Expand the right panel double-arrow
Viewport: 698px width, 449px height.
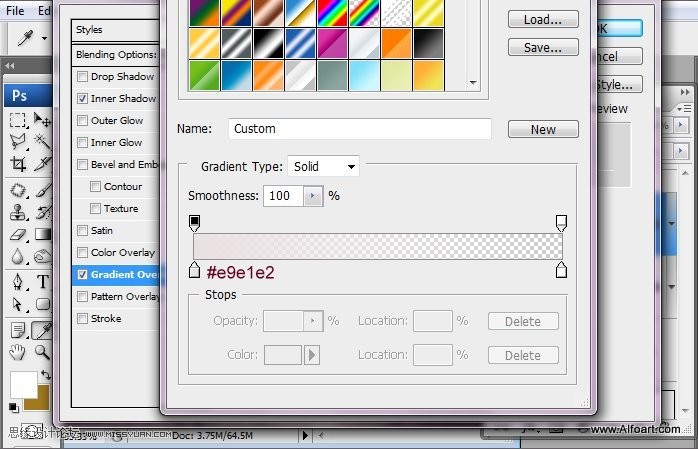[x=685, y=93]
